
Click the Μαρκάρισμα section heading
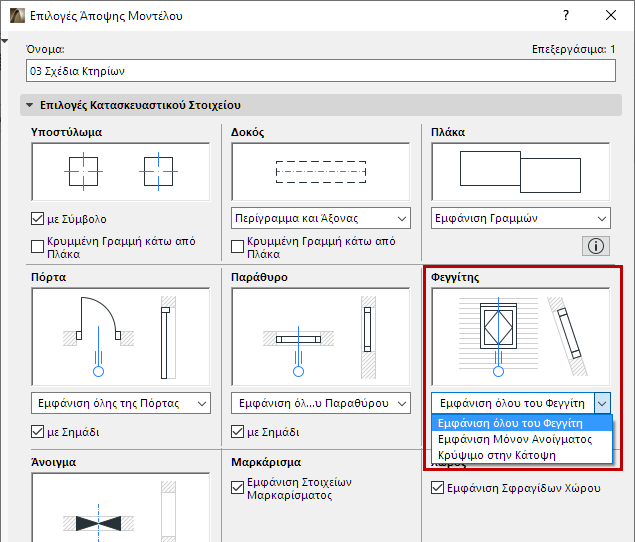266,462
